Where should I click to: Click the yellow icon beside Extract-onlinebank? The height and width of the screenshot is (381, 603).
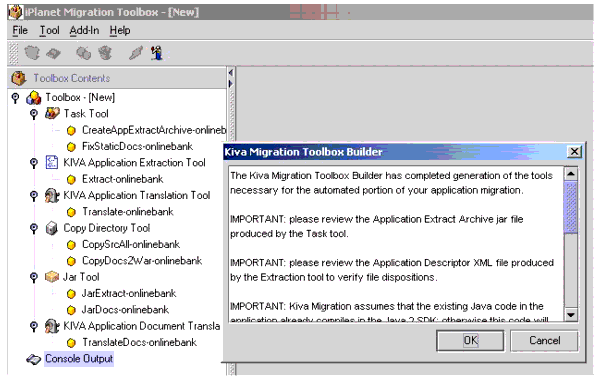[71, 180]
